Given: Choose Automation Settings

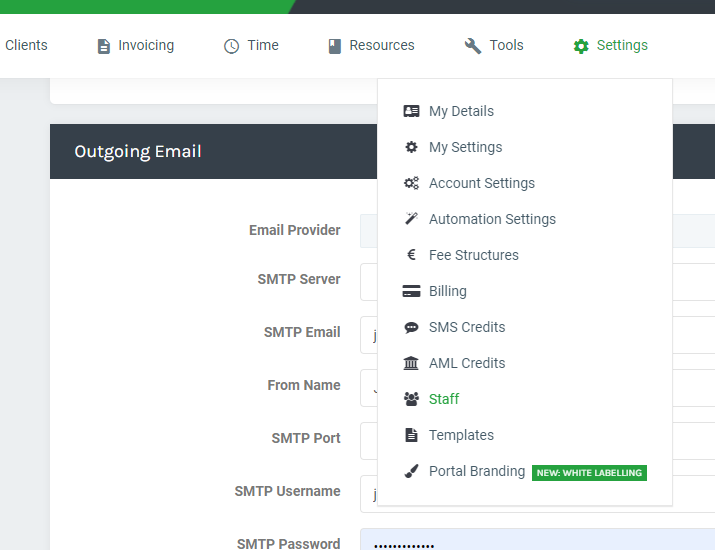Looking at the screenshot, I should pyautogui.click(x=492, y=219).
